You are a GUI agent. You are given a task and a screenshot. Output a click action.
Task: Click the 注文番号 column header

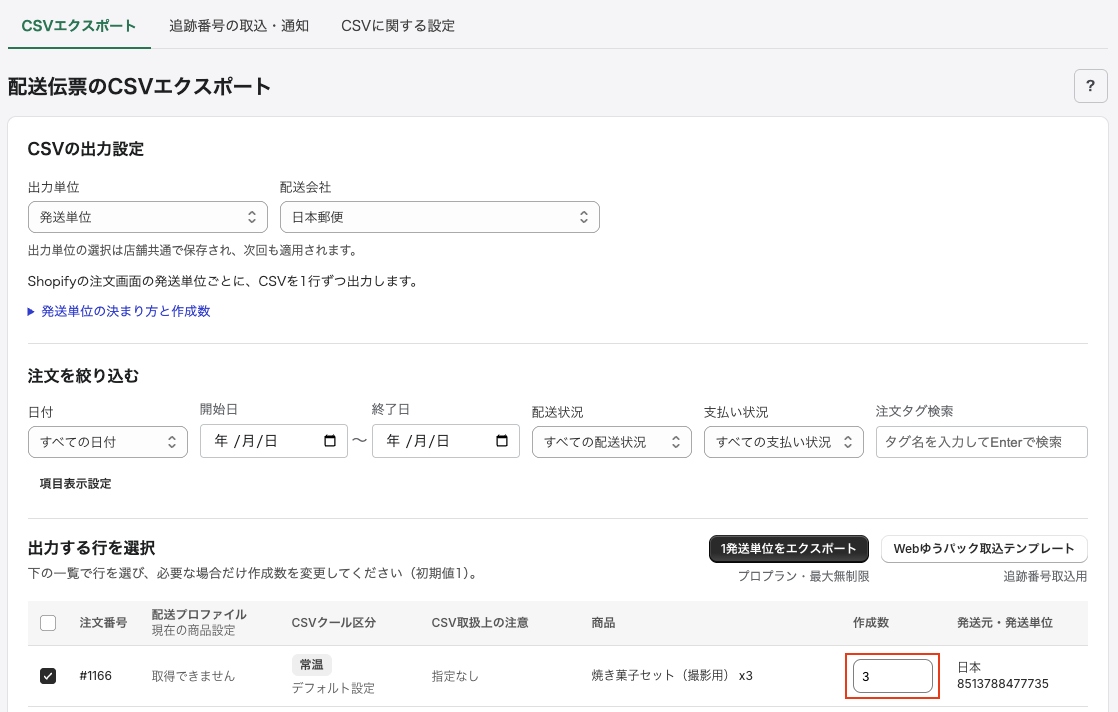[103, 623]
